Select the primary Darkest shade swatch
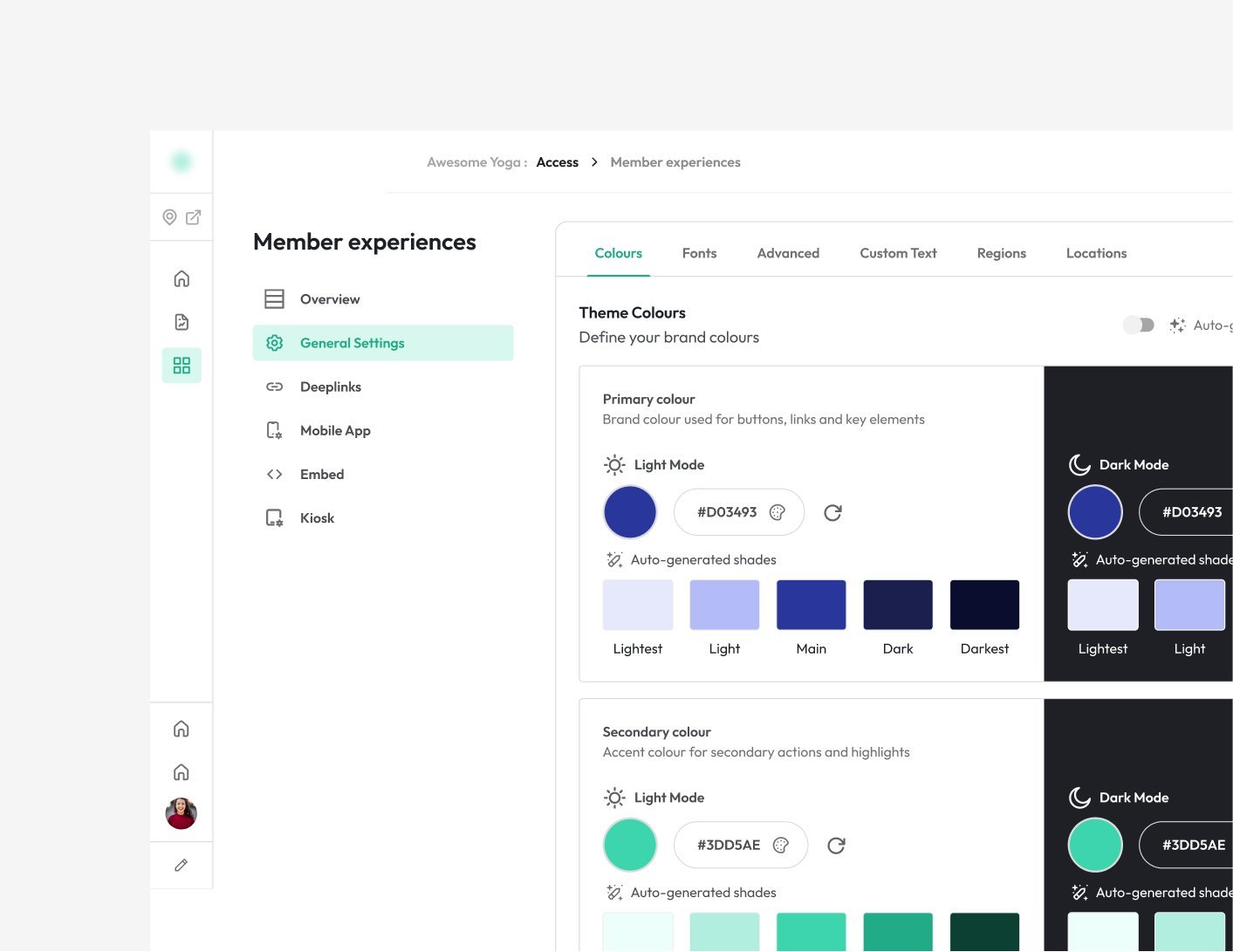1233x952 pixels. click(x=984, y=605)
